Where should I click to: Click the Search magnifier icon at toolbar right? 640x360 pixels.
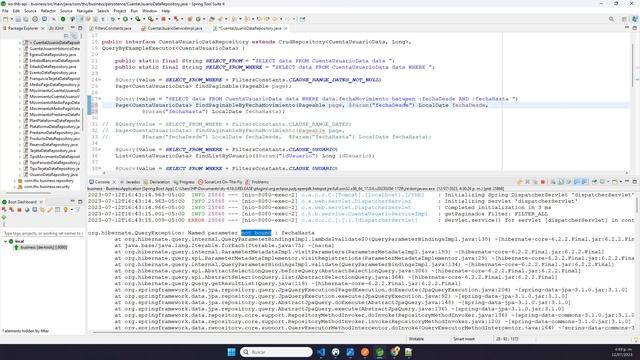pyautogui.click(x=611, y=19)
